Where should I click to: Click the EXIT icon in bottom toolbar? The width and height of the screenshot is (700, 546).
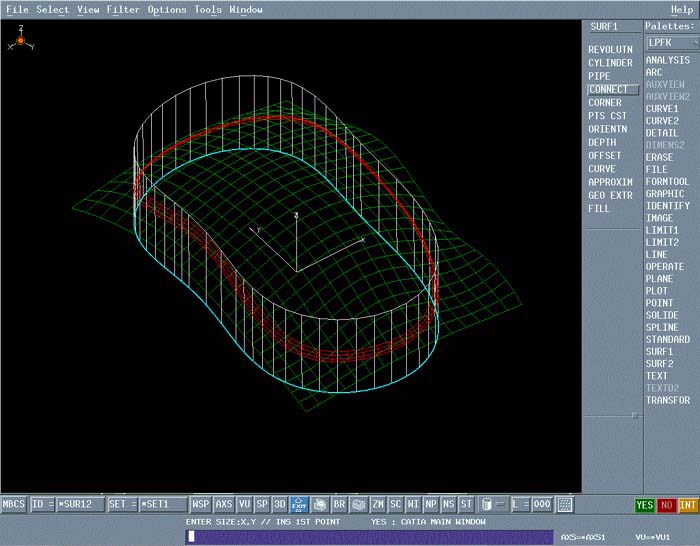[x=298, y=505]
